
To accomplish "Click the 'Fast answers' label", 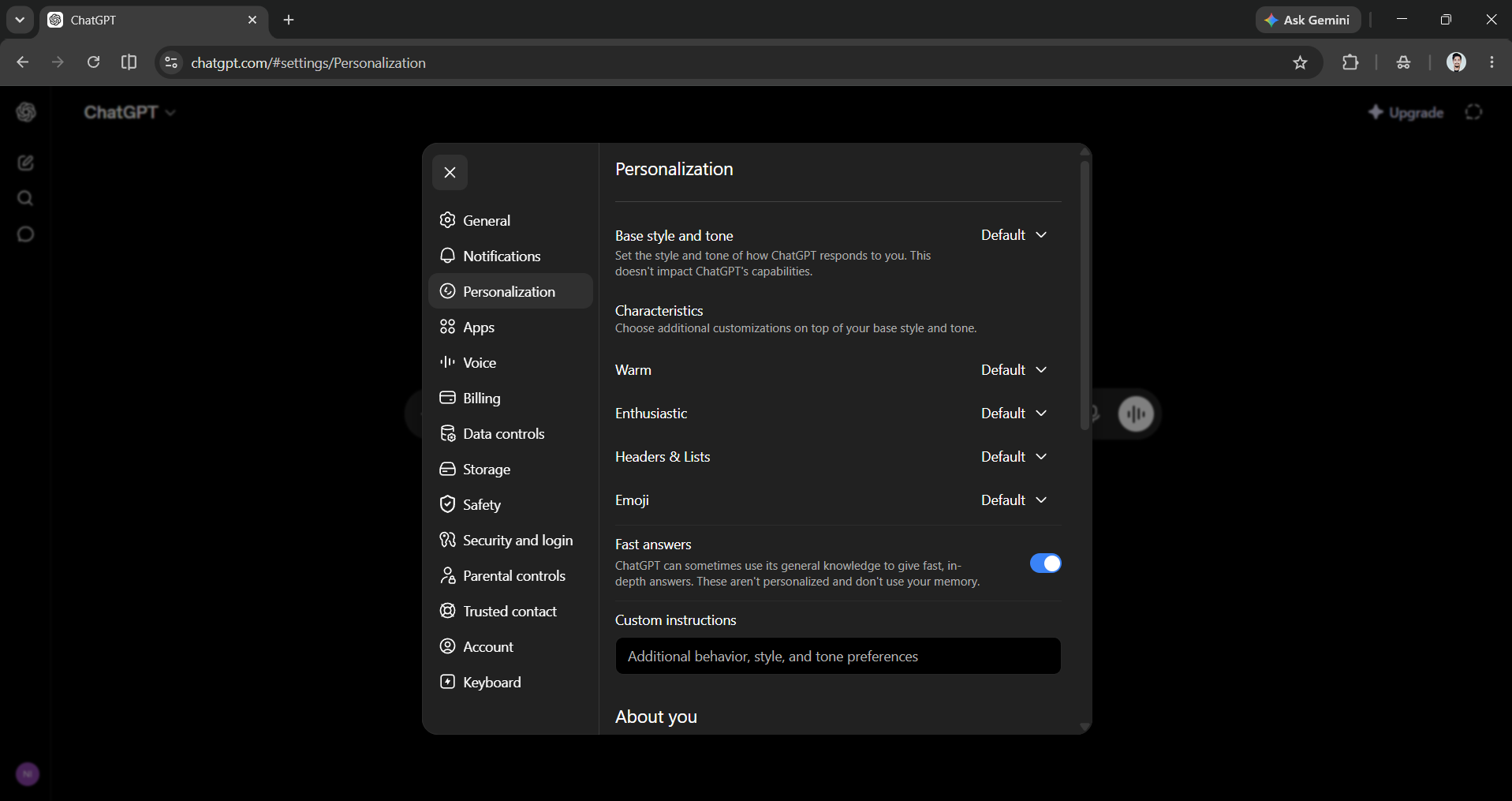I will (653, 545).
